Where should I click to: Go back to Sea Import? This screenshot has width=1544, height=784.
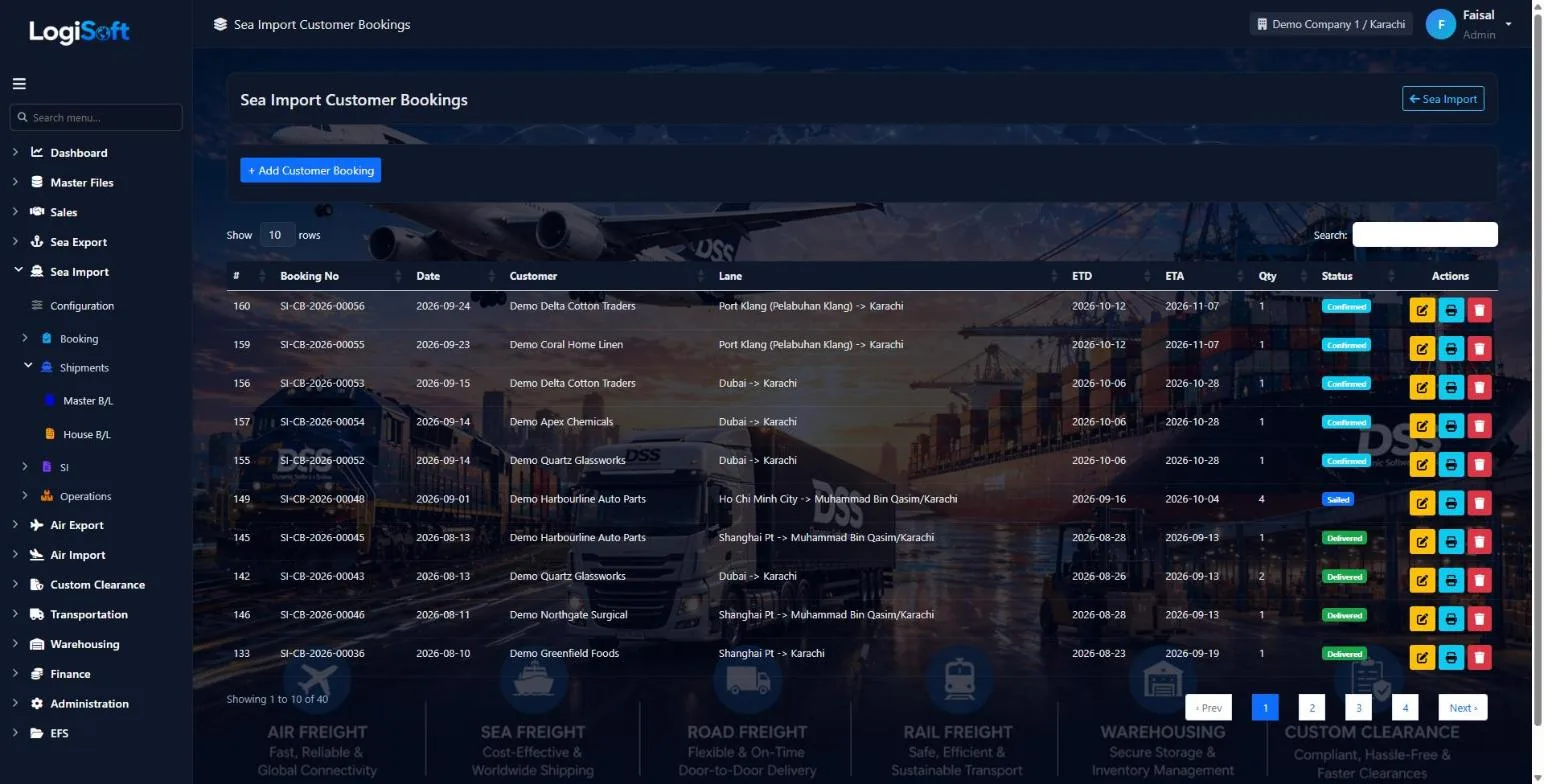point(1443,99)
